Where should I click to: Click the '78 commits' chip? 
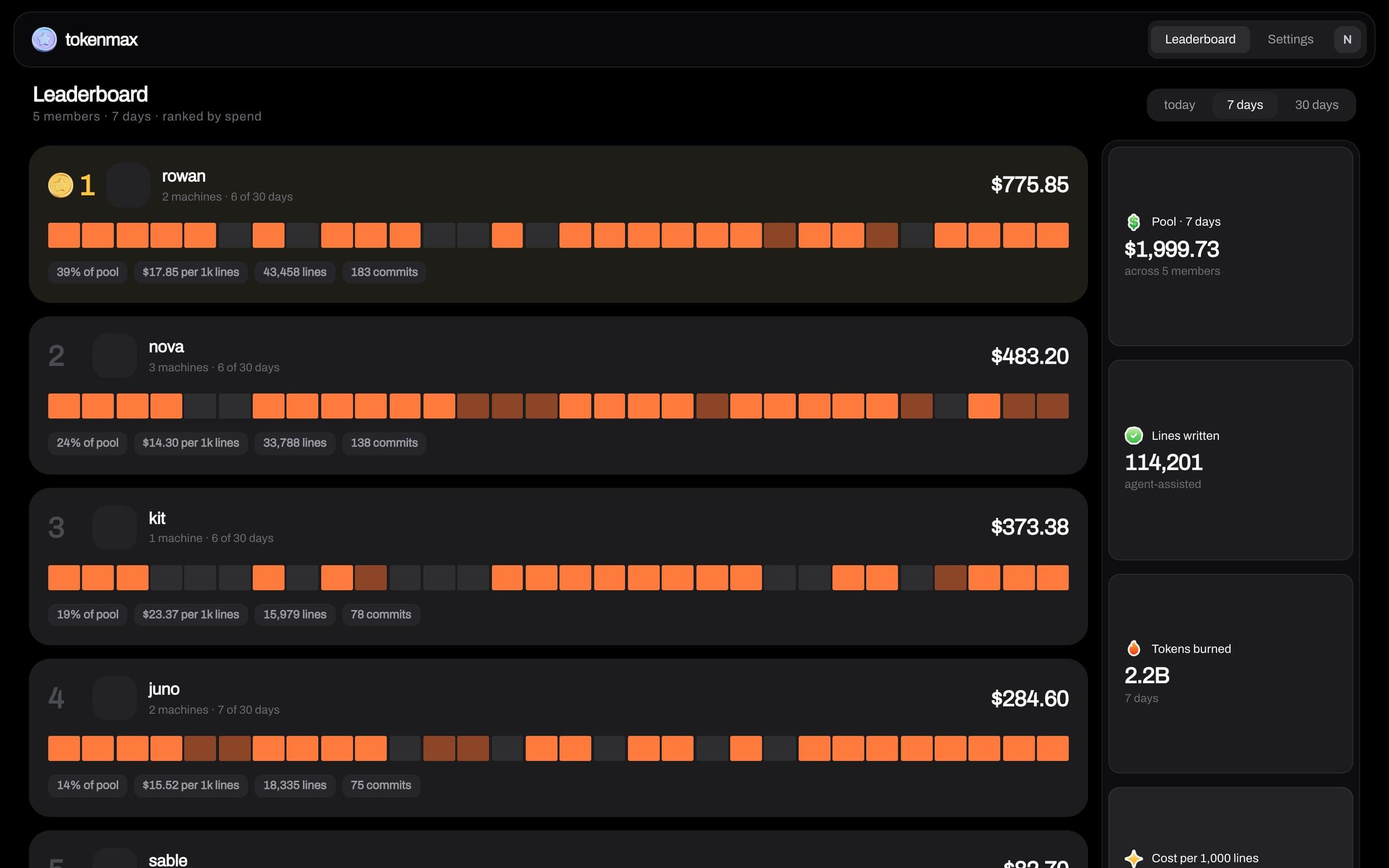[x=381, y=614]
